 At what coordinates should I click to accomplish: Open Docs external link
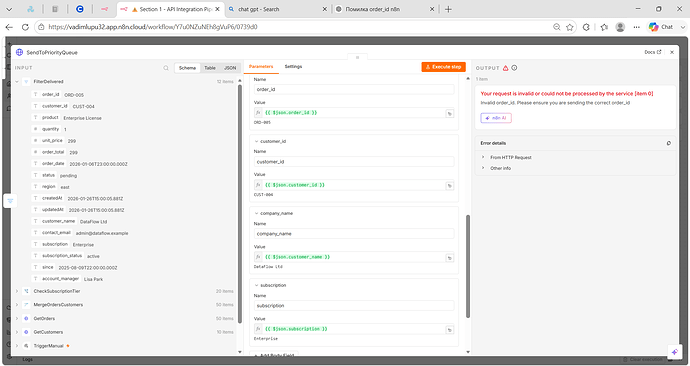pos(653,52)
